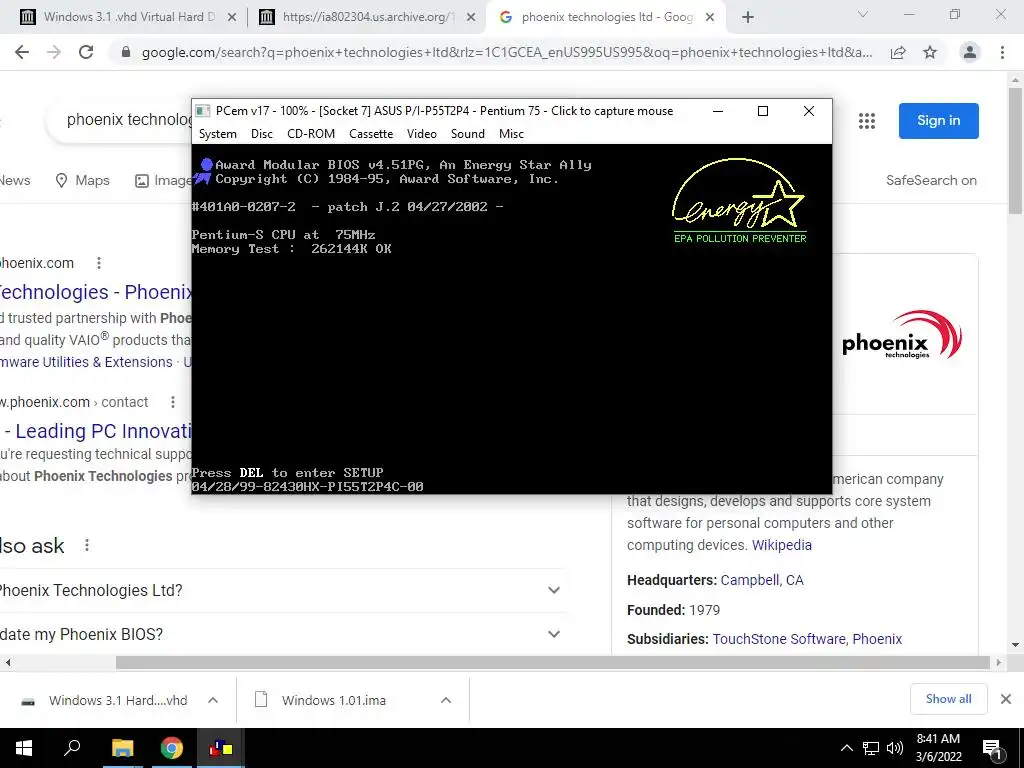Switch to Maps search results

(x=82, y=180)
